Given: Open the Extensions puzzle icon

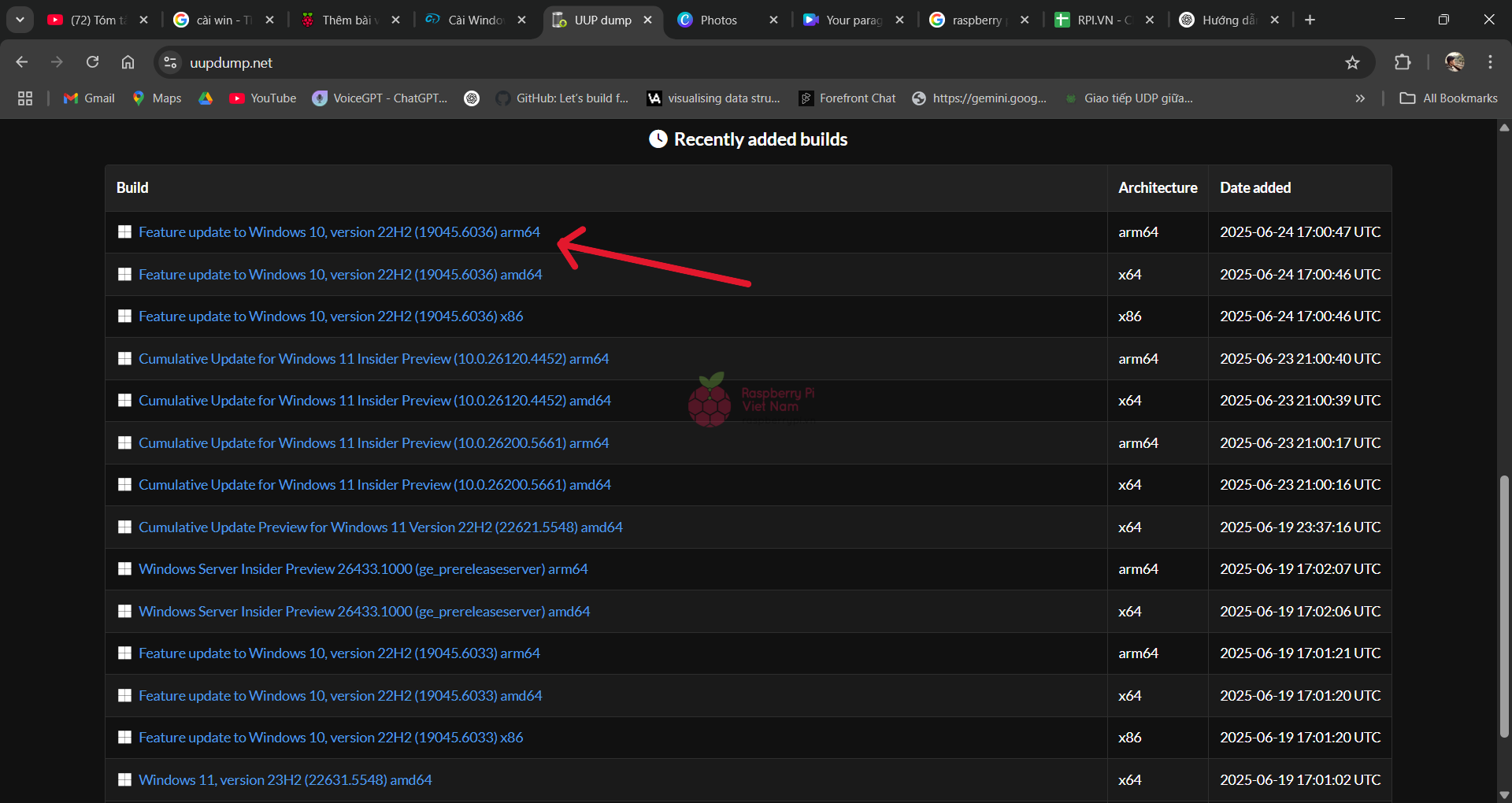Looking at the screenshot, I should (x=1403, y=62).
